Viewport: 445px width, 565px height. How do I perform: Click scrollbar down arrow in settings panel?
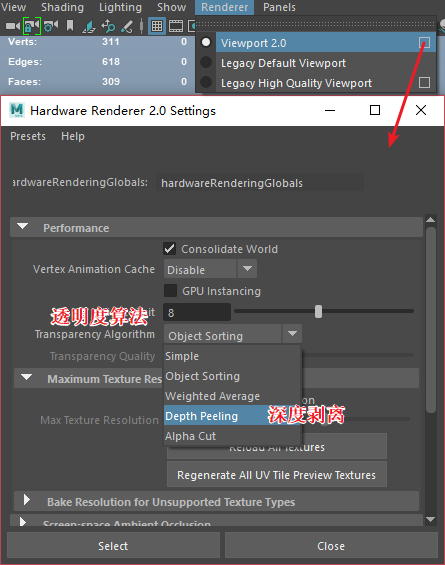(x=431, y=519)
